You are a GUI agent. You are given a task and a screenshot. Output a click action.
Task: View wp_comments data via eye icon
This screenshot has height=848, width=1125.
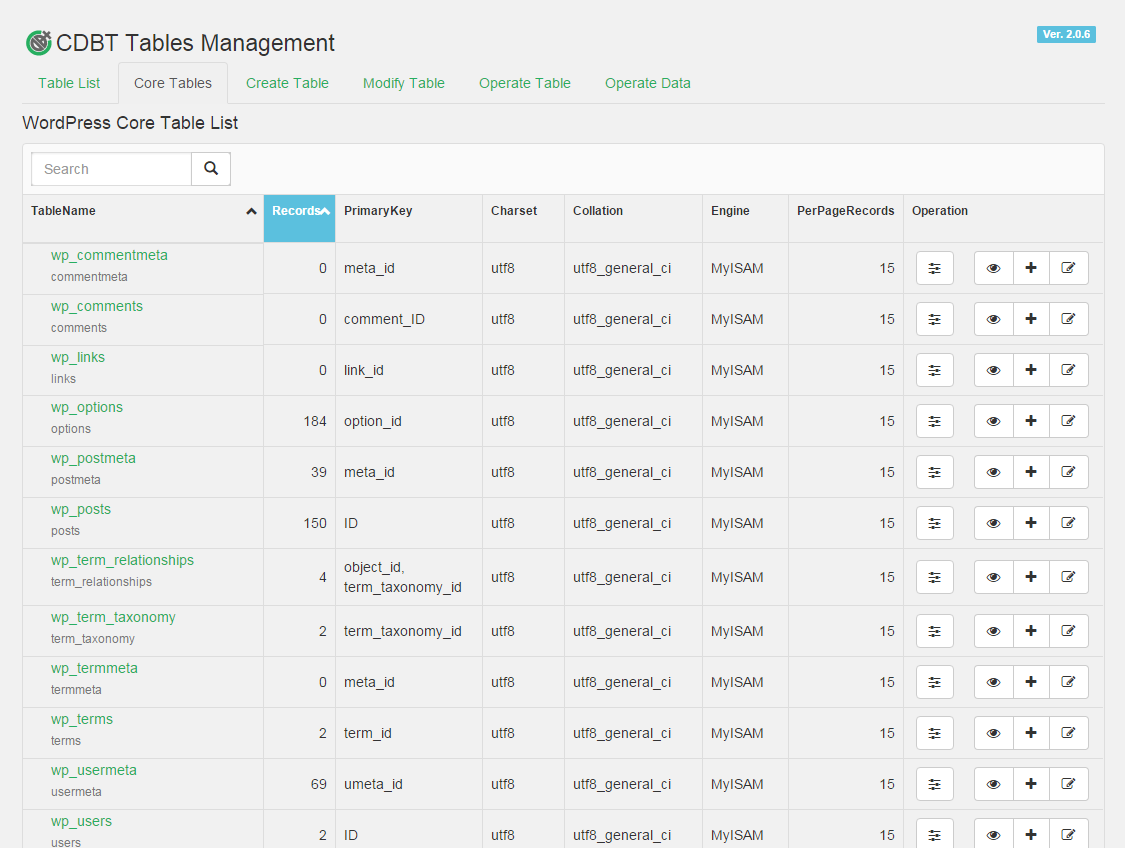[993, 319]
